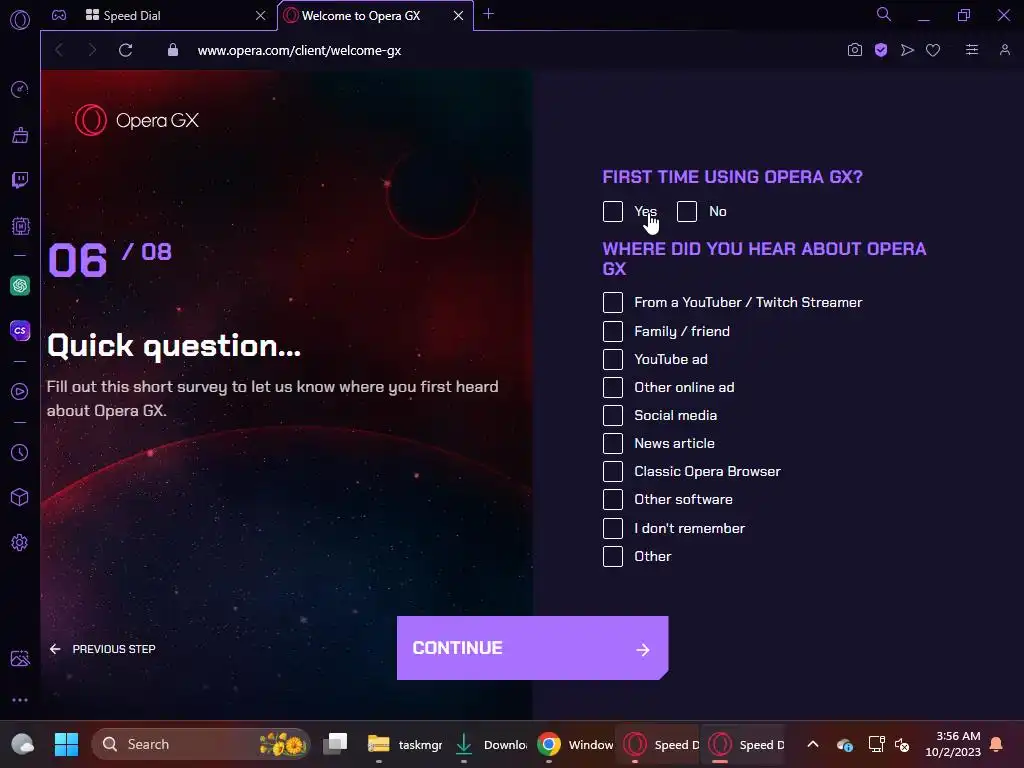This screenshot has height=768, width=1024.
Task: Open Twitch panel in sidebar
Action: coord(20,180)
